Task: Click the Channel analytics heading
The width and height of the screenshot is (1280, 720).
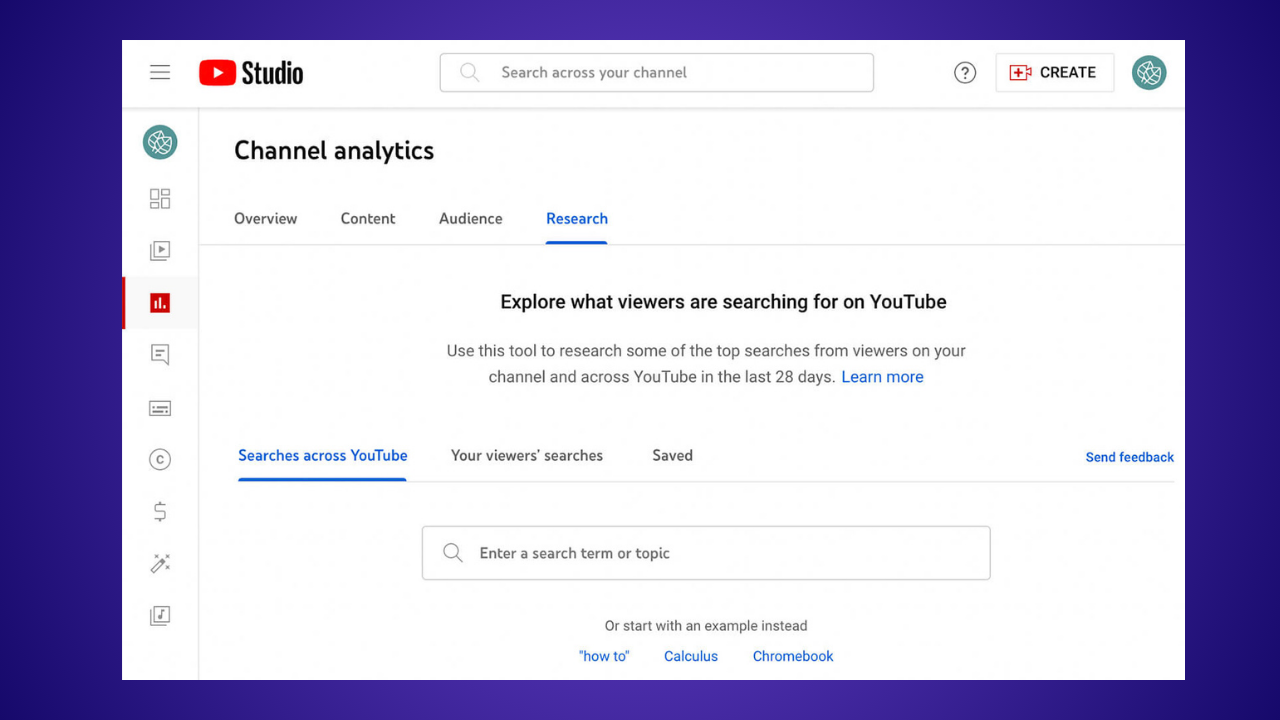Action: 334,151
